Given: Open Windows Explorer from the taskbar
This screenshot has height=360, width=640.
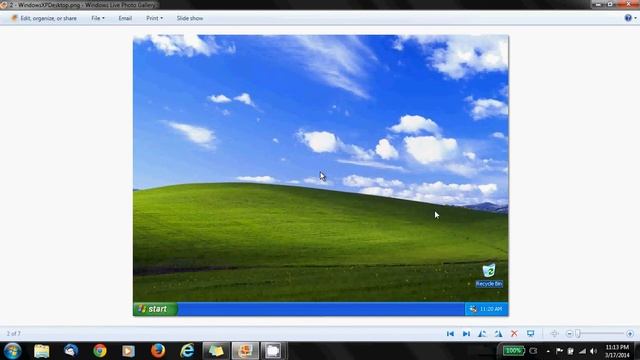Looking at the screenshot, I should click(x=42, y=351).
